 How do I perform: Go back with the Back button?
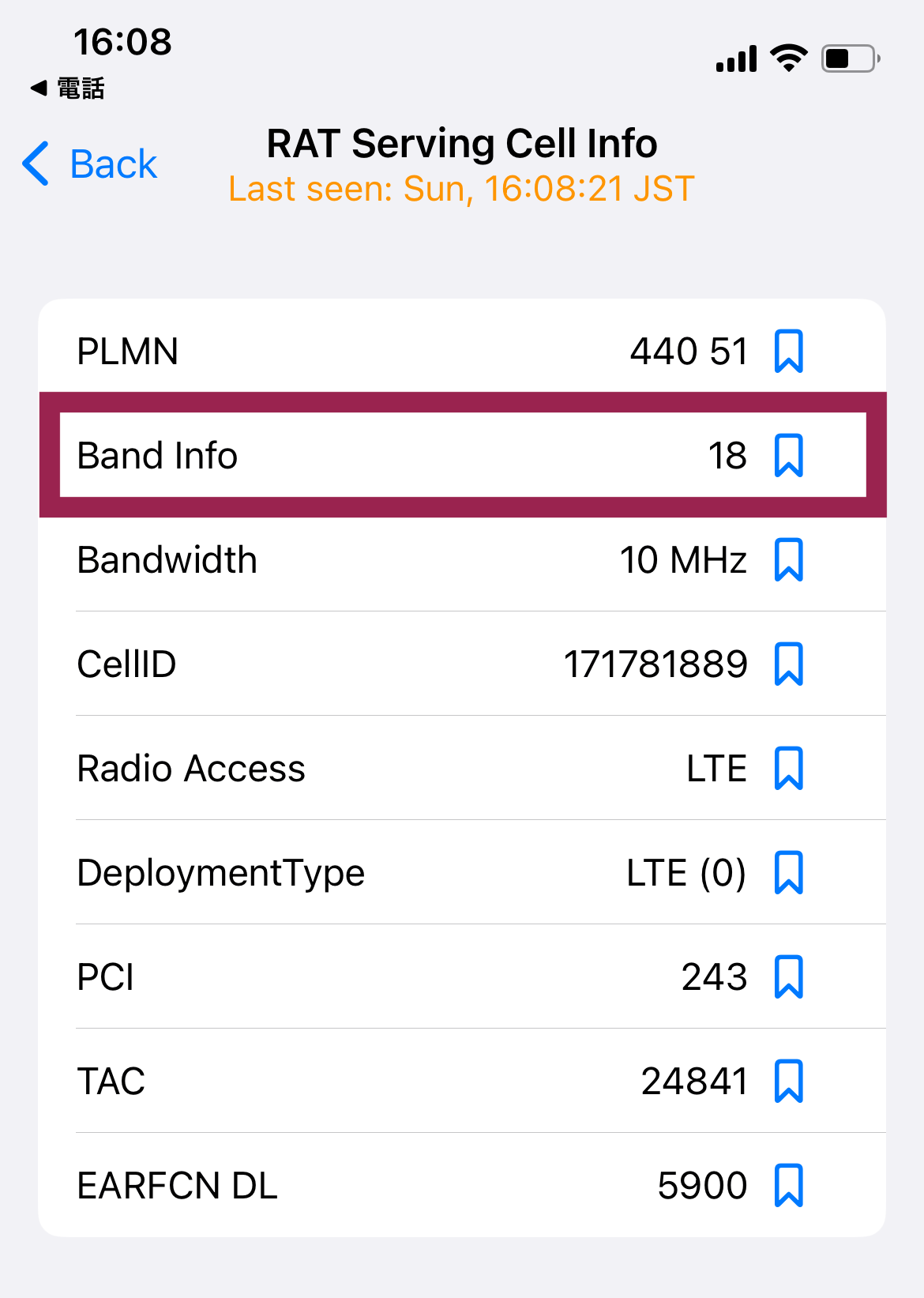point(112,164)
